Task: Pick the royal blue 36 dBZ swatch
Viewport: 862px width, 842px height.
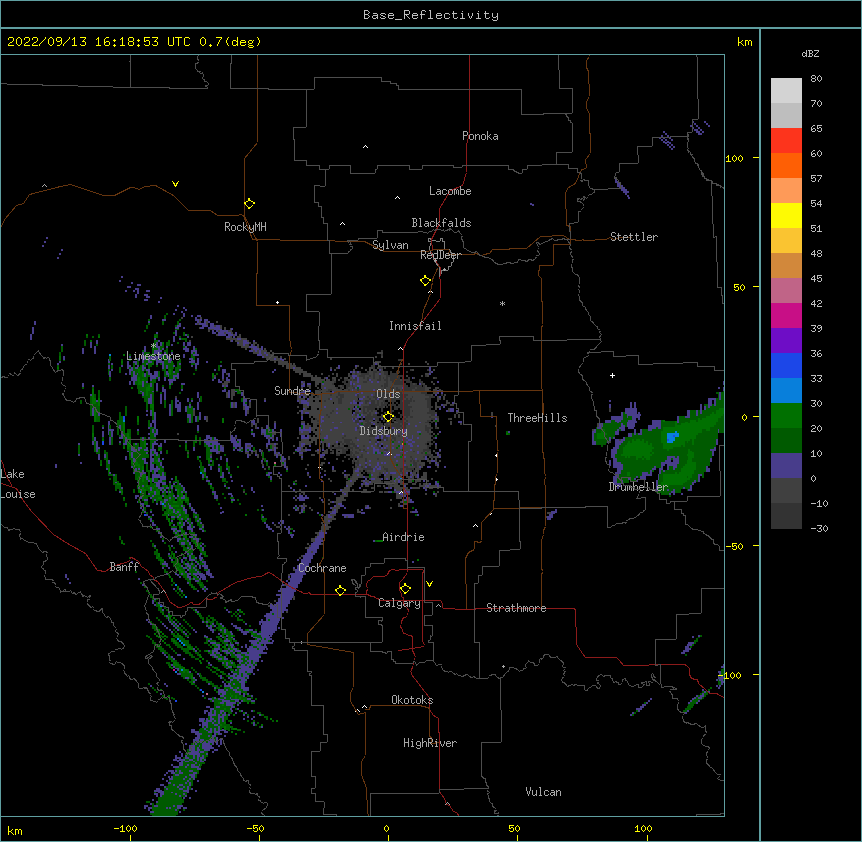Action: [x=786, y=365]
